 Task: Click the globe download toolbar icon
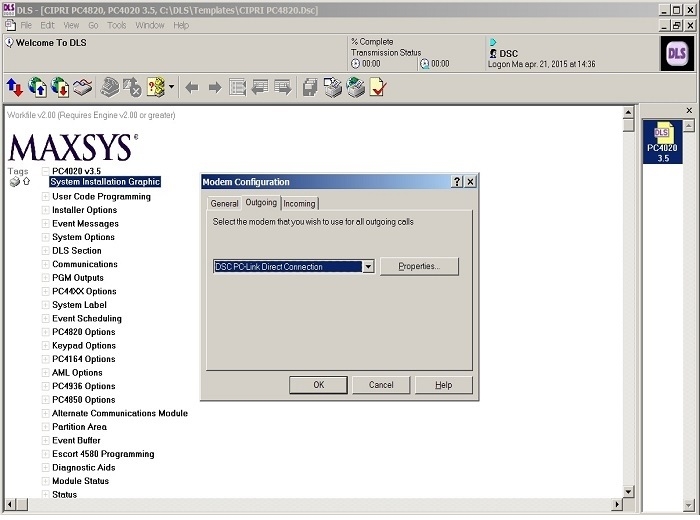tap(60, 87)
